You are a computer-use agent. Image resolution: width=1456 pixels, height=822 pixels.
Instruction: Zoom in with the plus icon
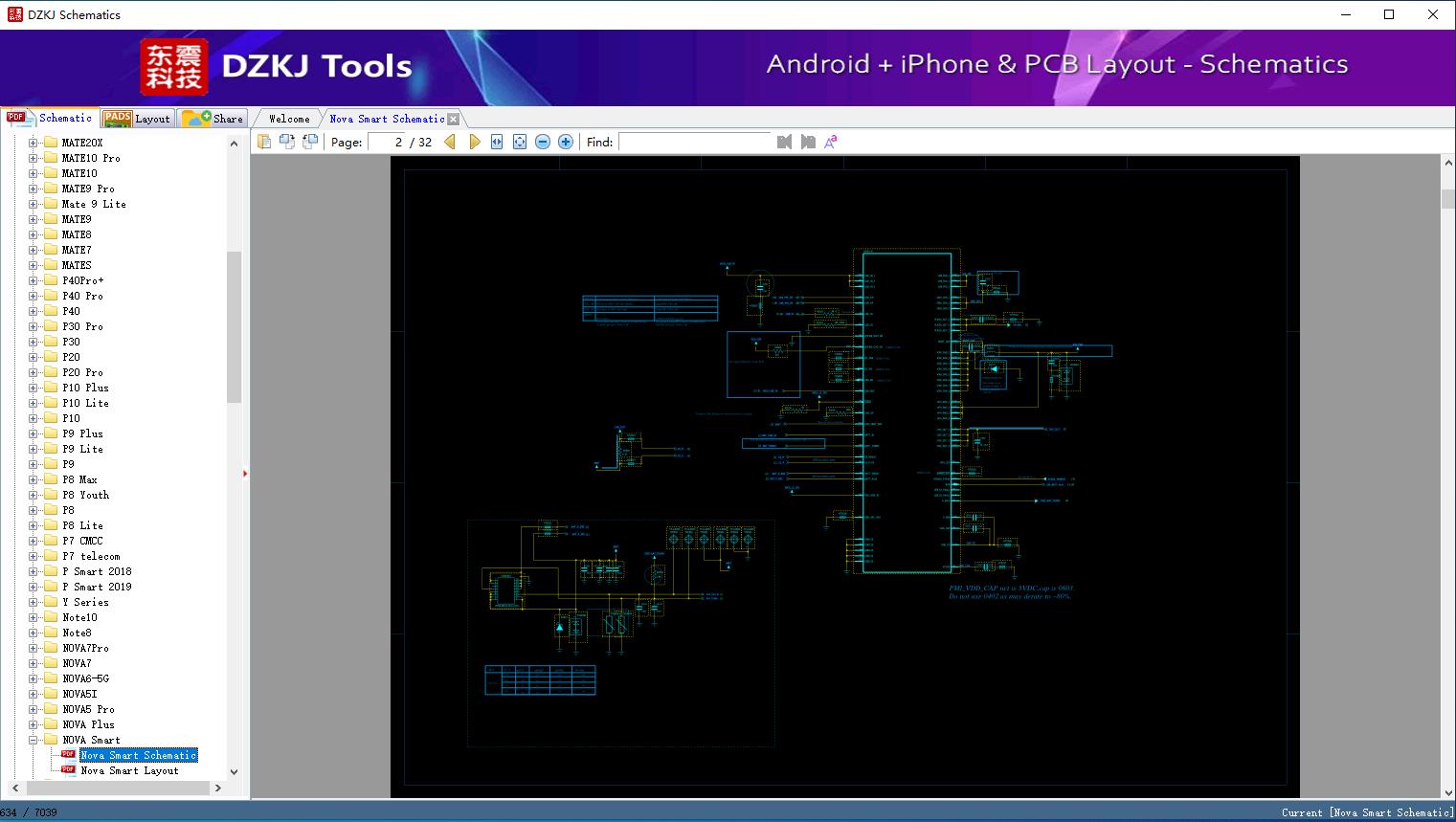(566, 142)
